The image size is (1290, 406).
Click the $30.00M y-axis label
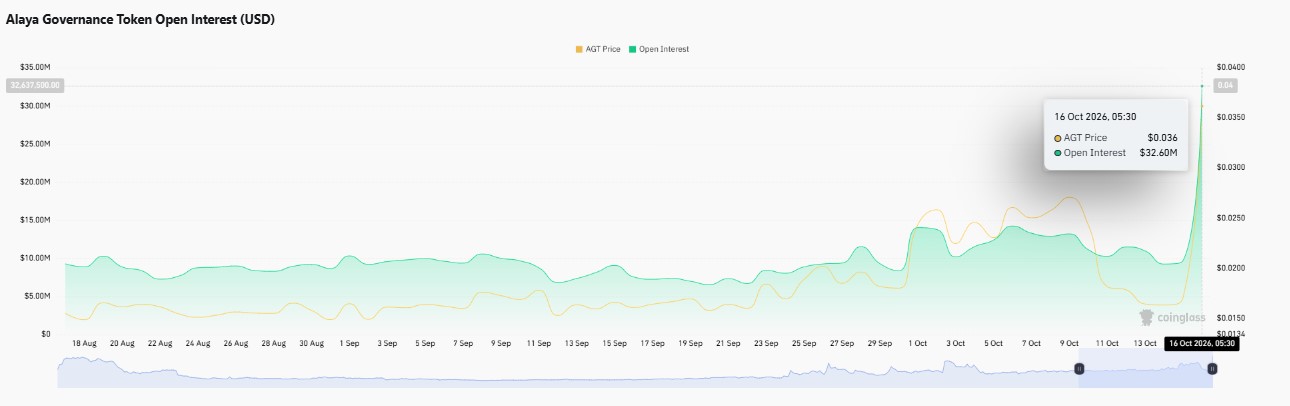point(35,105)
